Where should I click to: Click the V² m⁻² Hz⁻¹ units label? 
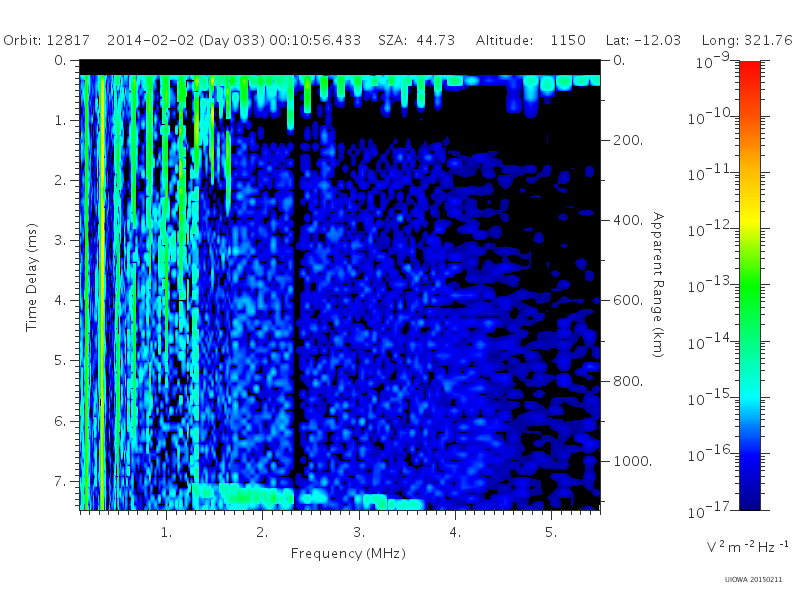tap(747, 546)
